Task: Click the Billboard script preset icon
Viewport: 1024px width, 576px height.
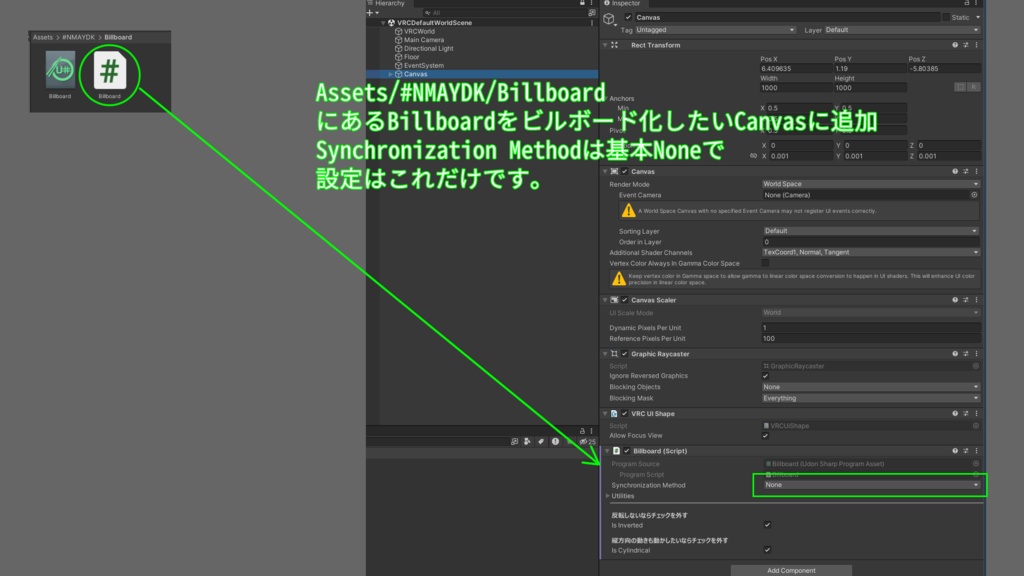Action: point(968,450)
